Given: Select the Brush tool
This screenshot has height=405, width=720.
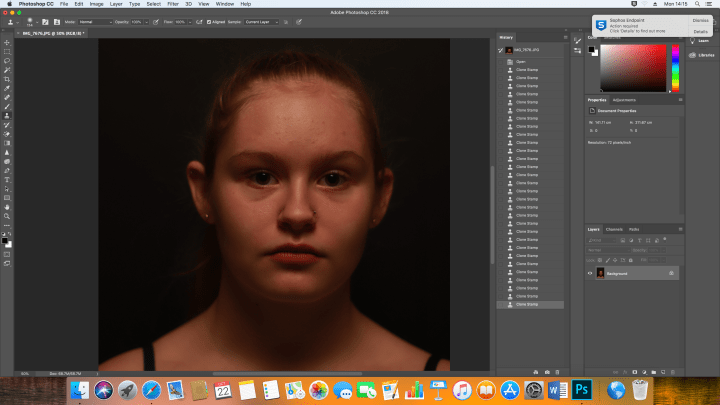Looking at the screenshot, I should tap(7, 107).
